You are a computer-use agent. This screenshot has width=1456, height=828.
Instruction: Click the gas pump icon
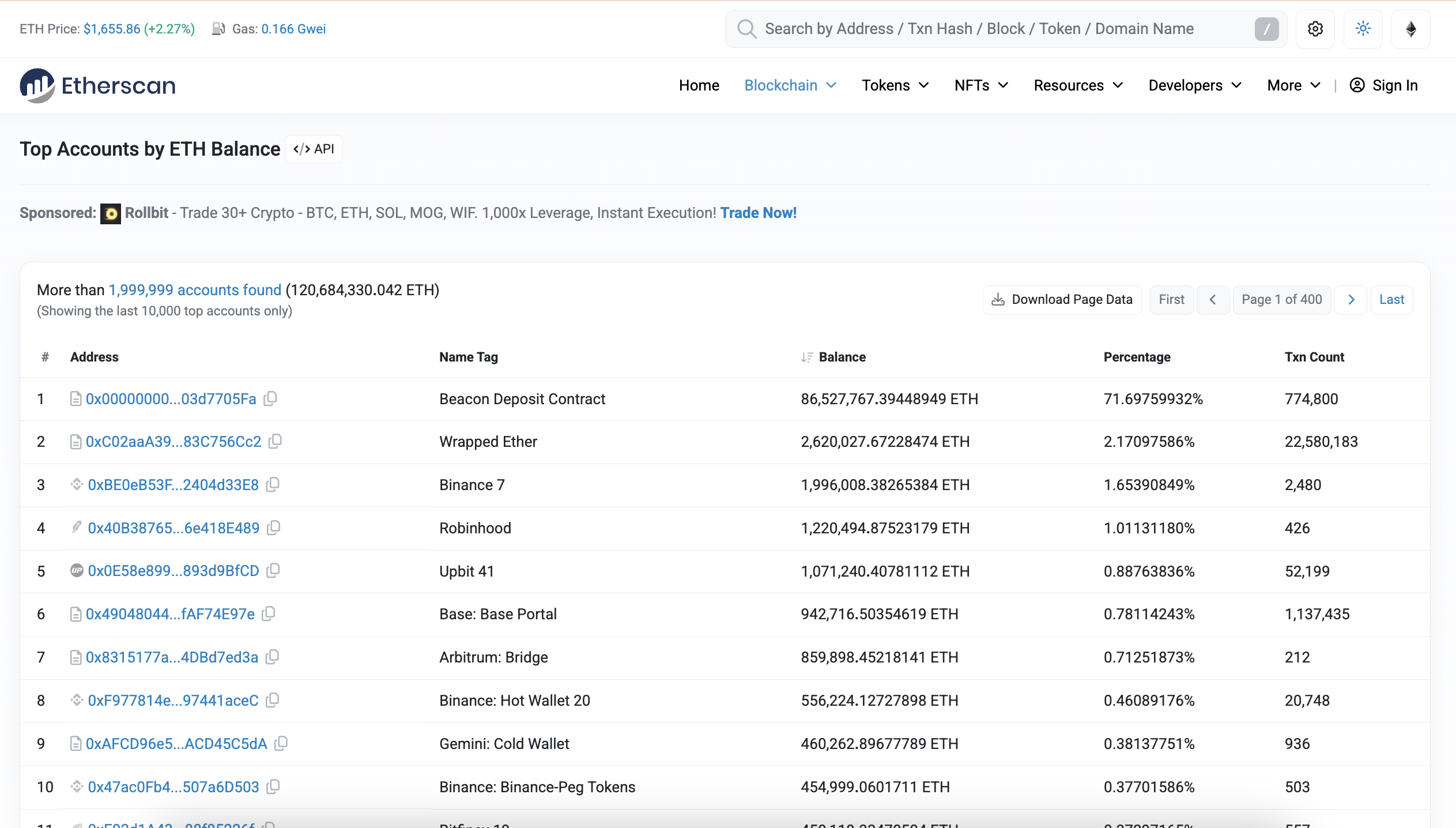click(218, 29)
